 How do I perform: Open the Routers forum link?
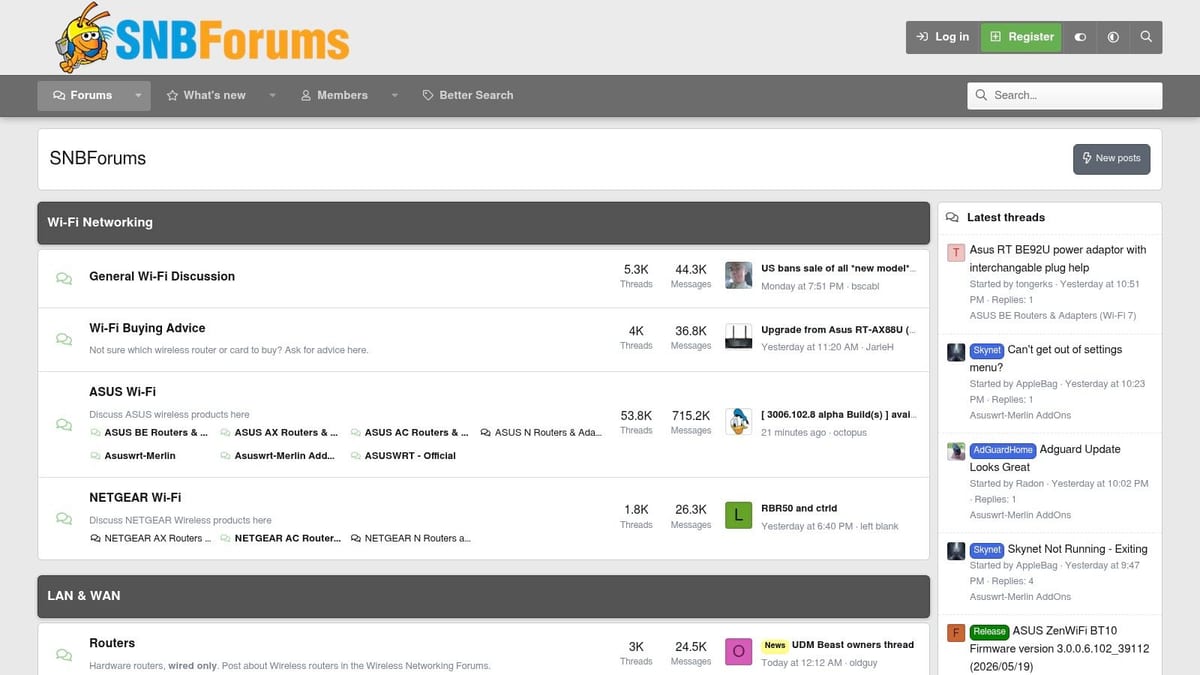pos(112,643)
